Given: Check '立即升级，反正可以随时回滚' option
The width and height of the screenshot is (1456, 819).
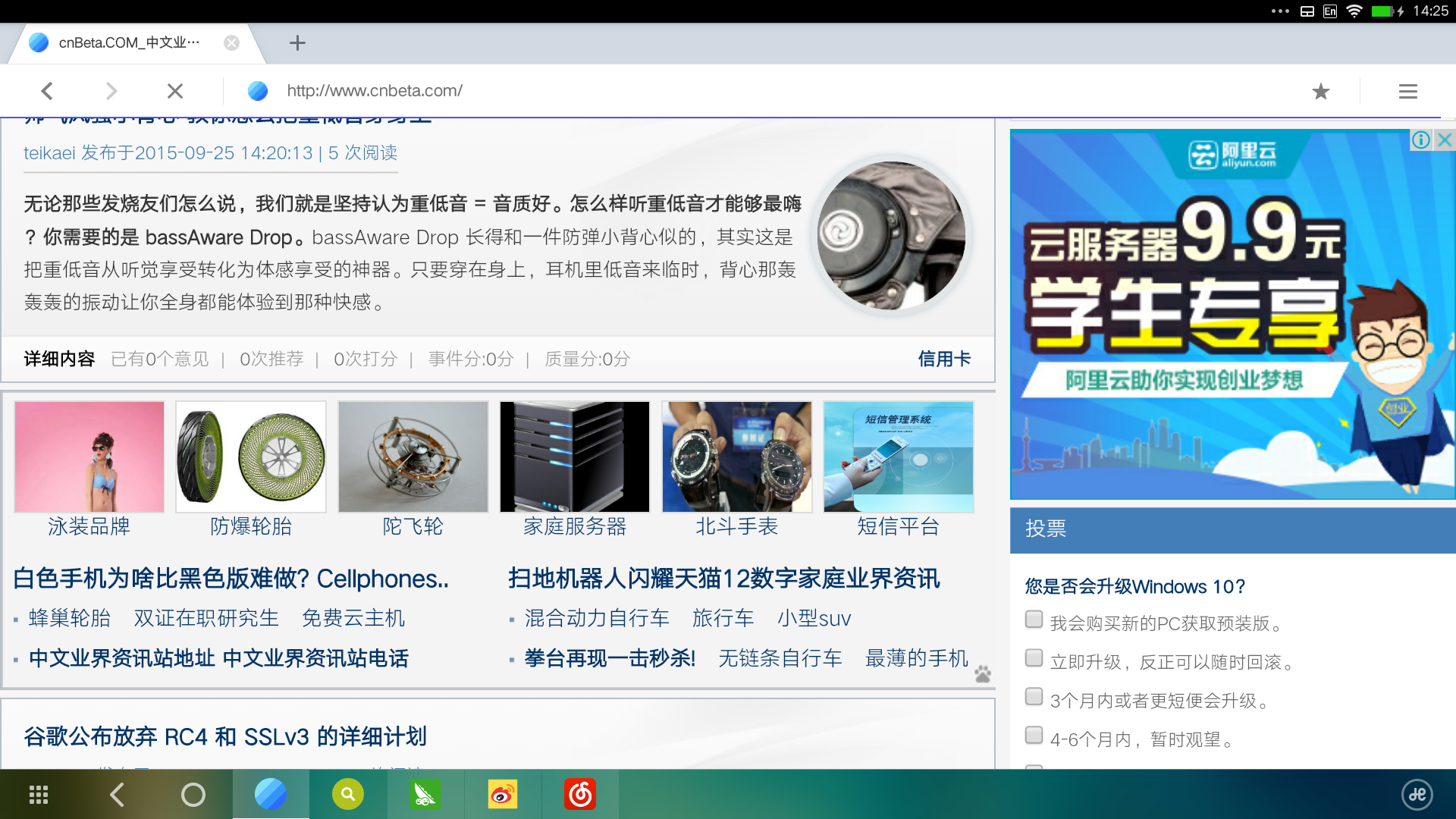Looking at the screenshot, I should [1034, 658].
